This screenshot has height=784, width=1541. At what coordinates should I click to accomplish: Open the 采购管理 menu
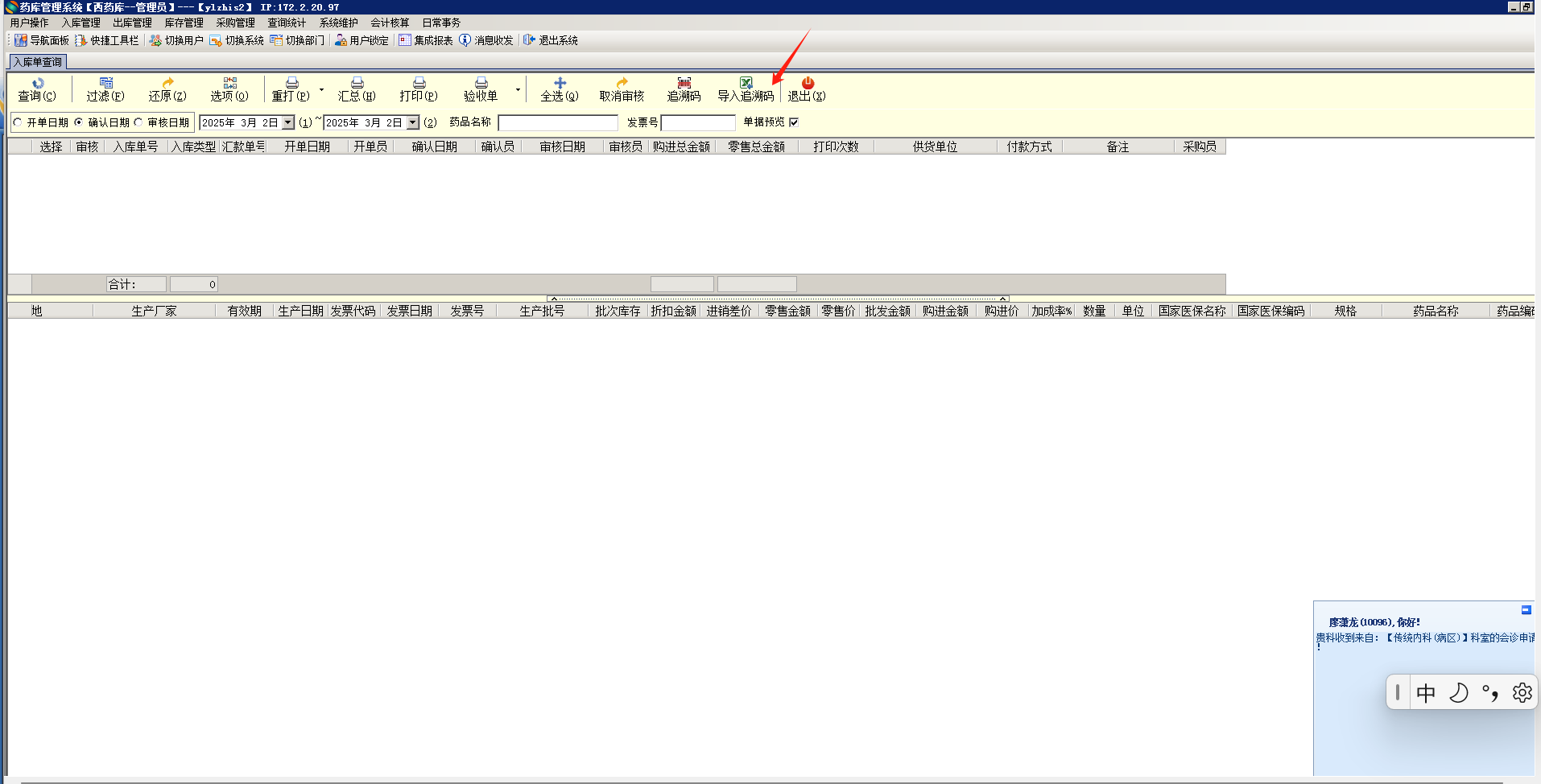(236, 23)
